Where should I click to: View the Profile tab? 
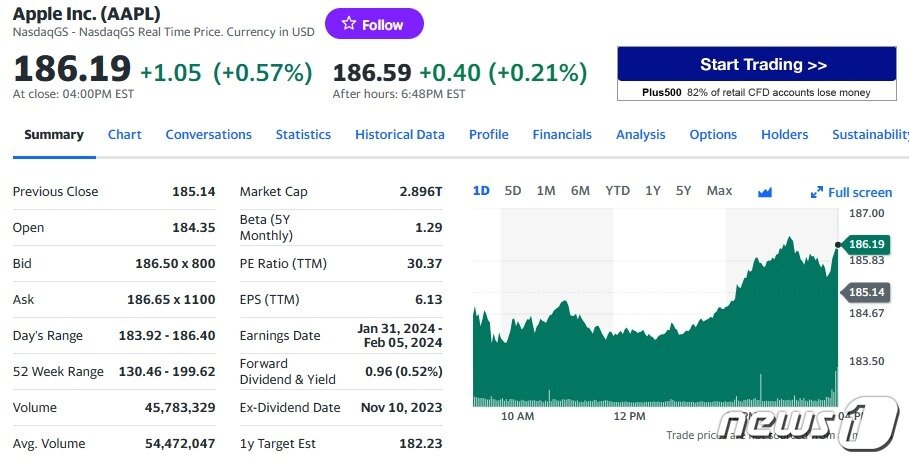pyautogui.click(x=488, y=134)
